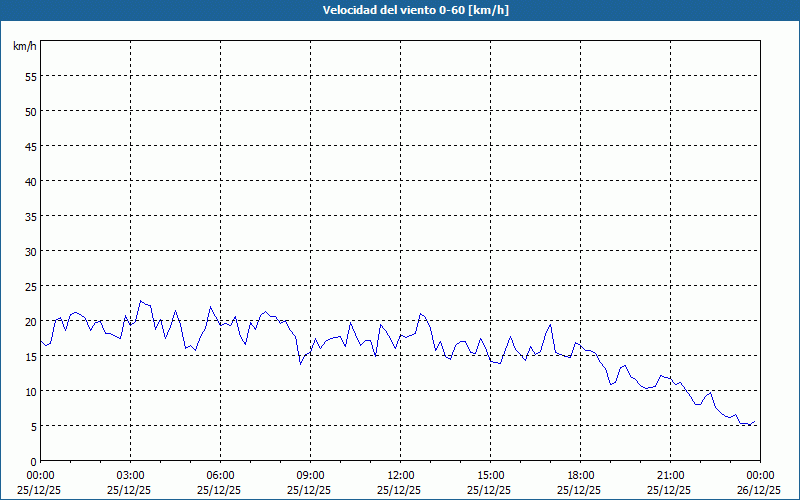Select the 55 y-axis tick label
The image size is (800, 500).
tap(30, 76)
